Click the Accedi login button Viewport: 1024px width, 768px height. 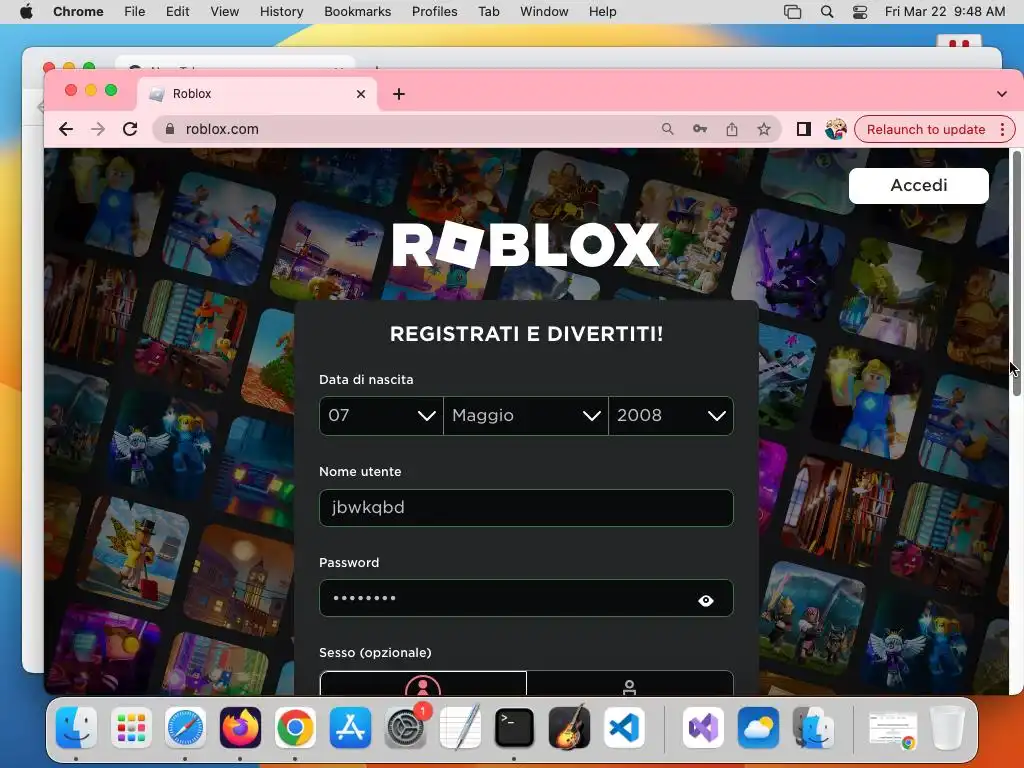tap(918, 185)
